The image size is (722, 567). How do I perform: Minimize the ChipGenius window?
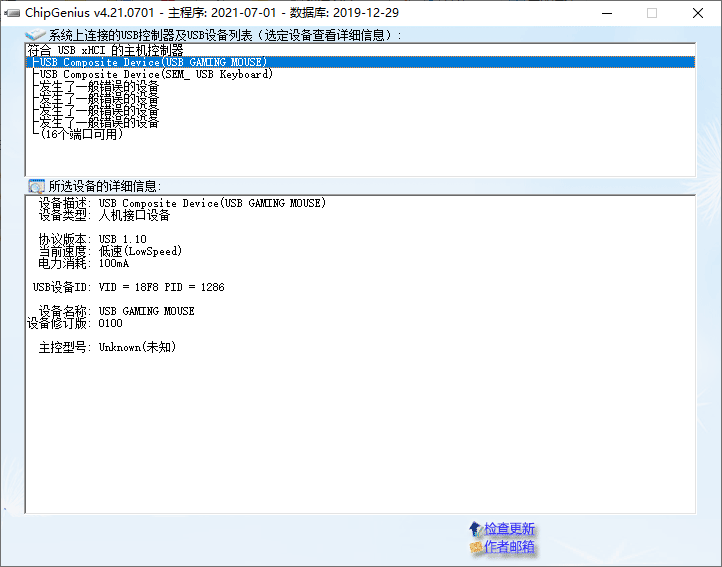click(x=605, y=13)
